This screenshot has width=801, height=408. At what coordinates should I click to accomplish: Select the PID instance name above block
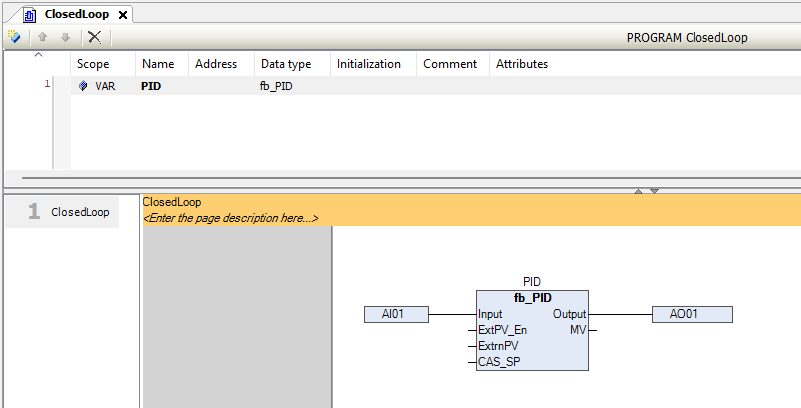[x=532, y=282]
